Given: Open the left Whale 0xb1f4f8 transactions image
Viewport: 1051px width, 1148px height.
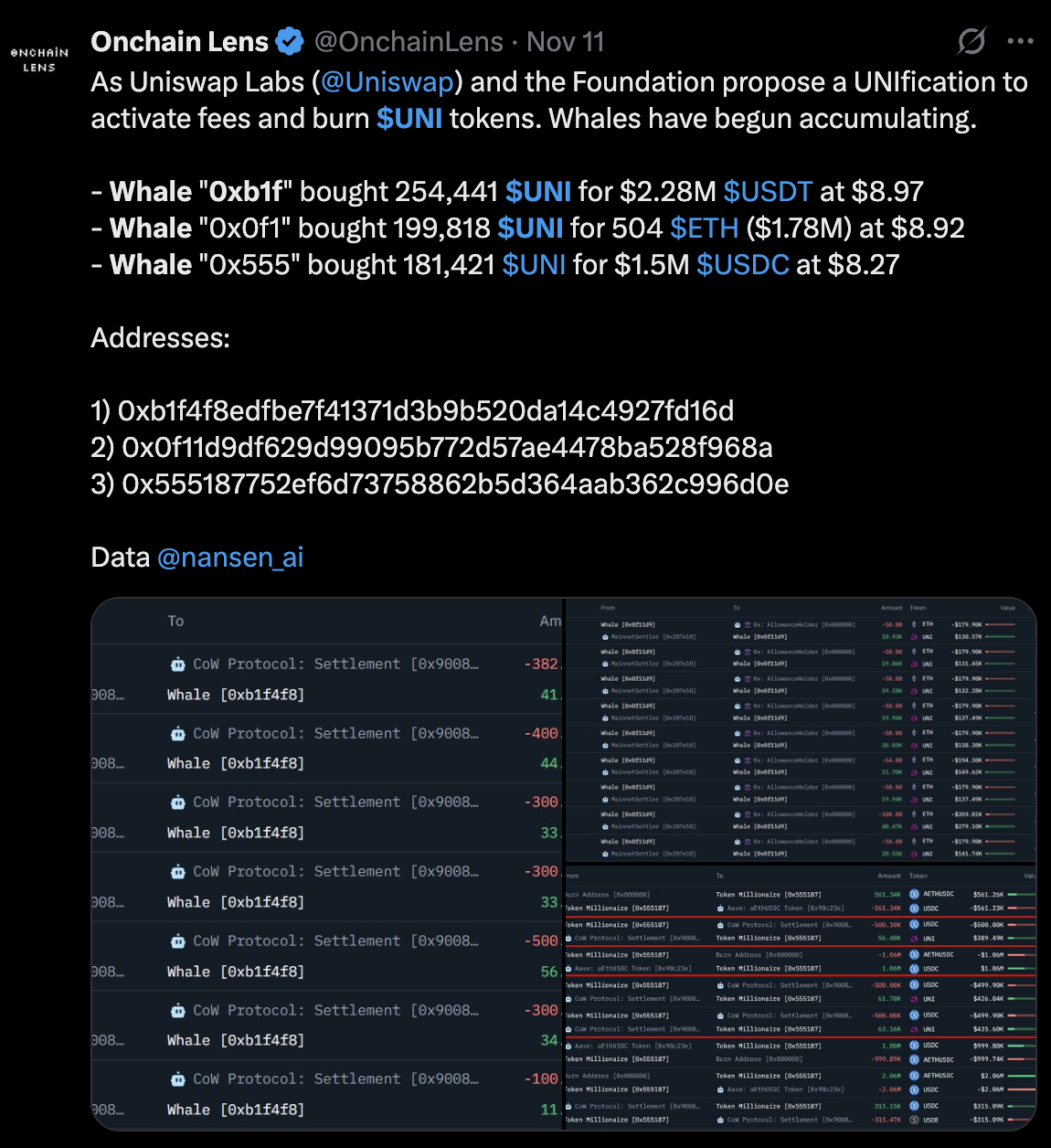Looking at the screenshot, I should coord(327,864).
